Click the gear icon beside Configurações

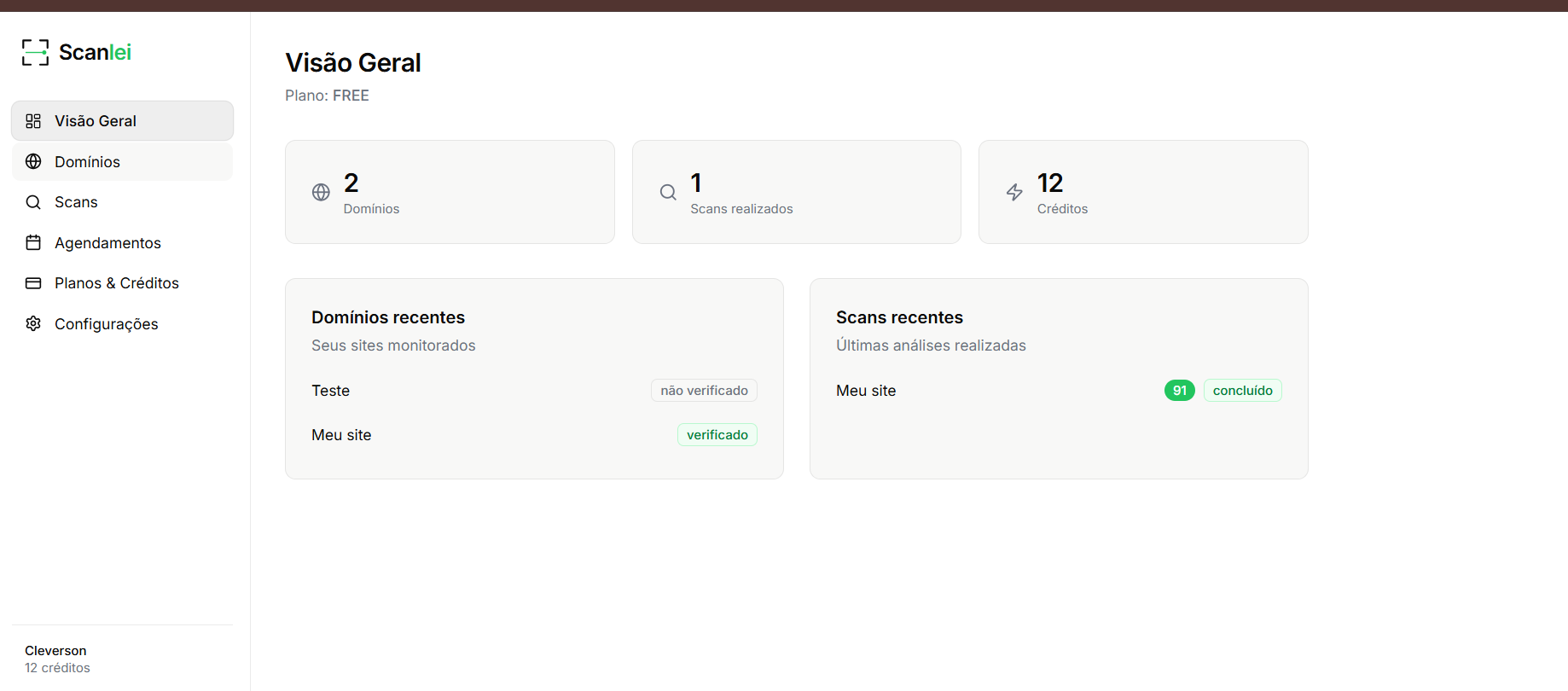pyautogui.click(x=33, y=323)
